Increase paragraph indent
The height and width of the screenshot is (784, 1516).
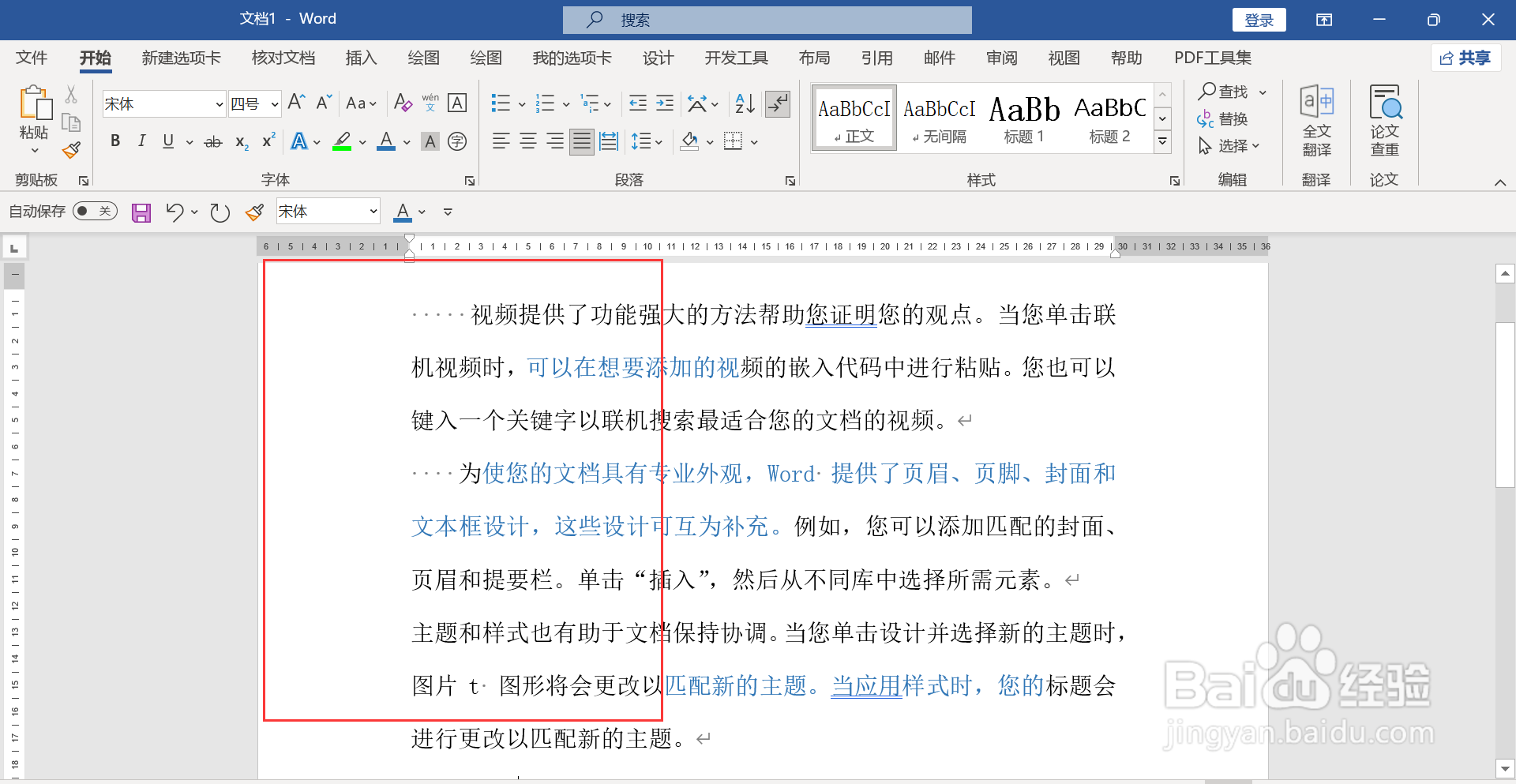point(665,103)
